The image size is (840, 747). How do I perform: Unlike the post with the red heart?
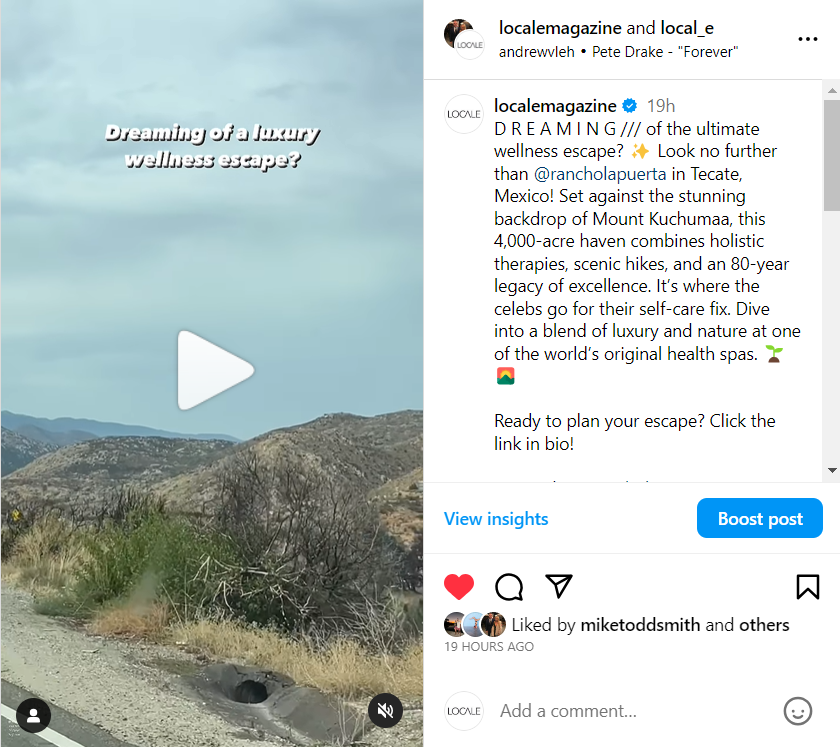point(459,587)
